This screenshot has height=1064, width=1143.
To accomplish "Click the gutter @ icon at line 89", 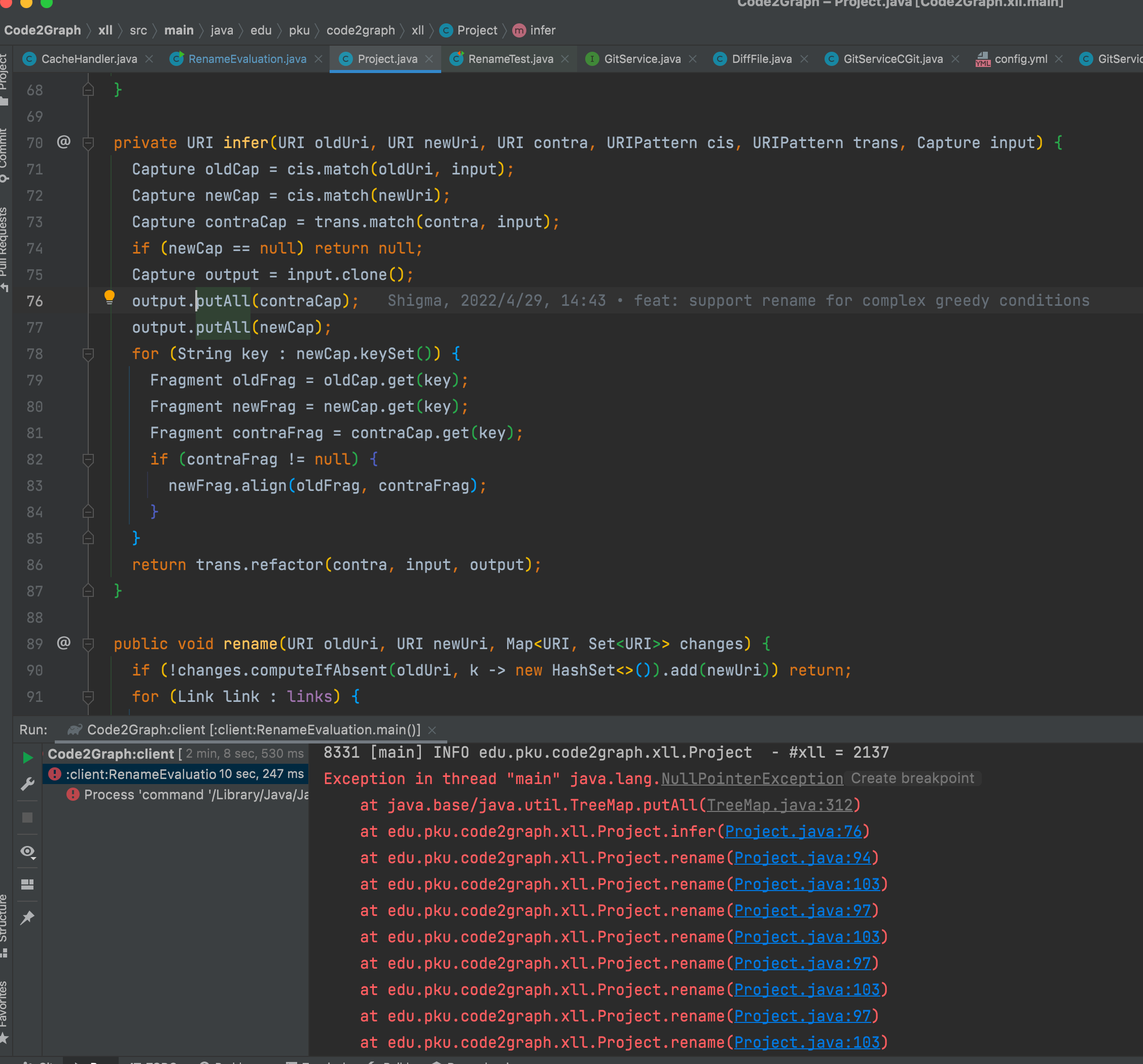I will click(x=63, y=643).
